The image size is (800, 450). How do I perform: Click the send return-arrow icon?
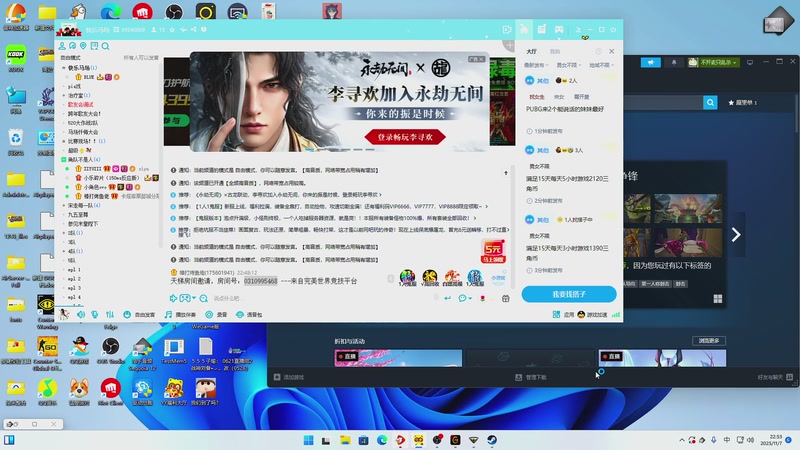point(447,298)
